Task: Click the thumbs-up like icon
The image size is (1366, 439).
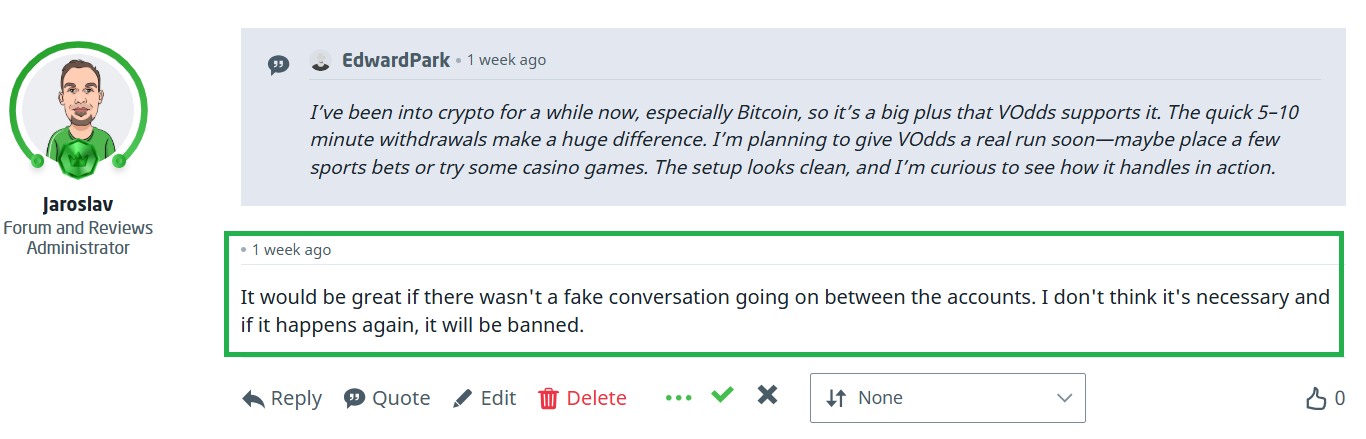Action: pyautogui.click(x=1316, y=399)
